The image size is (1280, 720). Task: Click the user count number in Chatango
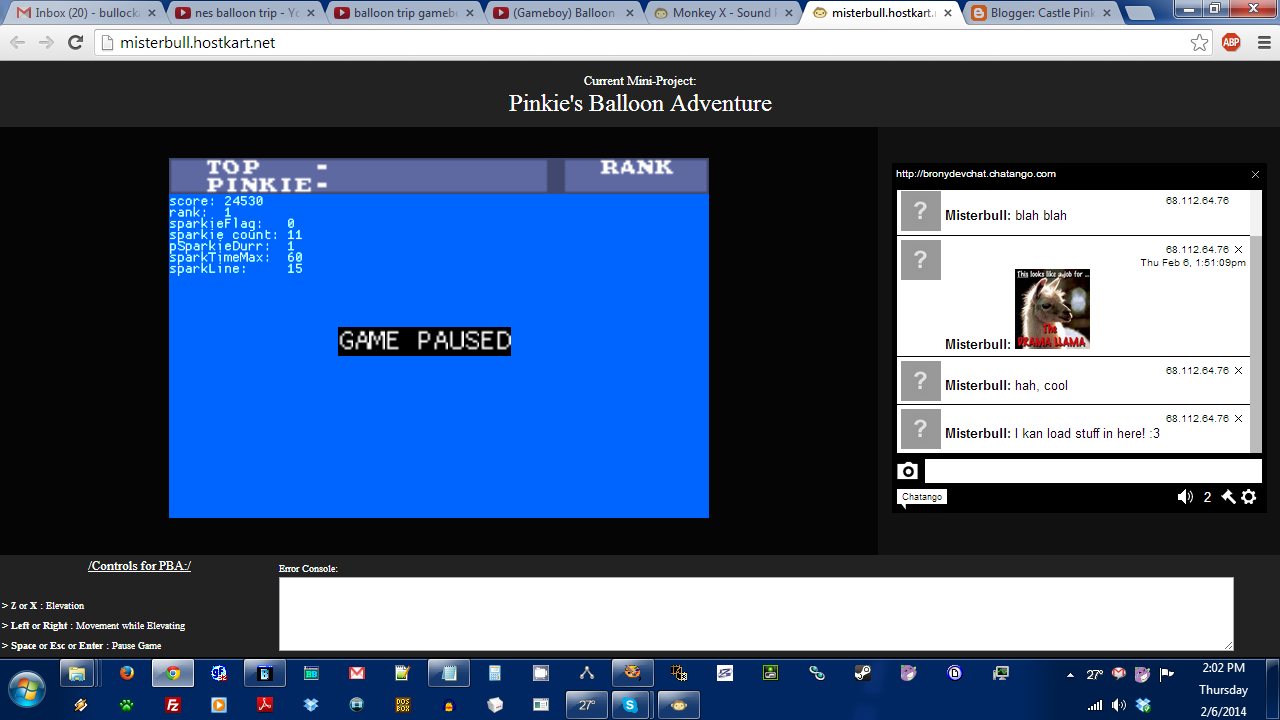pos(1207,497)
